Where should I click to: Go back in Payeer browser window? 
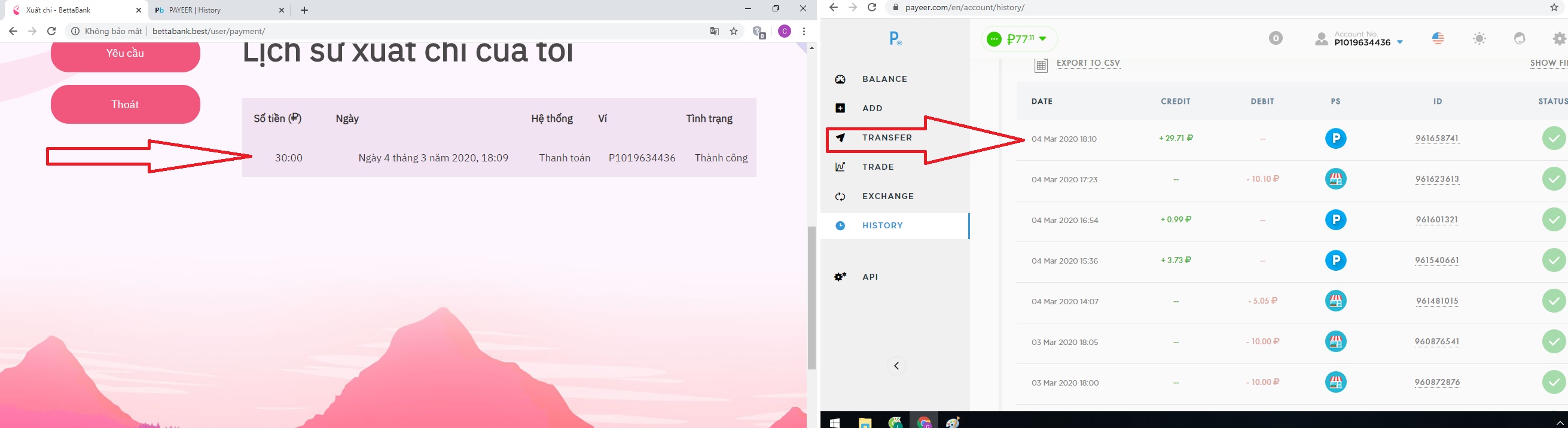[833, 7]
